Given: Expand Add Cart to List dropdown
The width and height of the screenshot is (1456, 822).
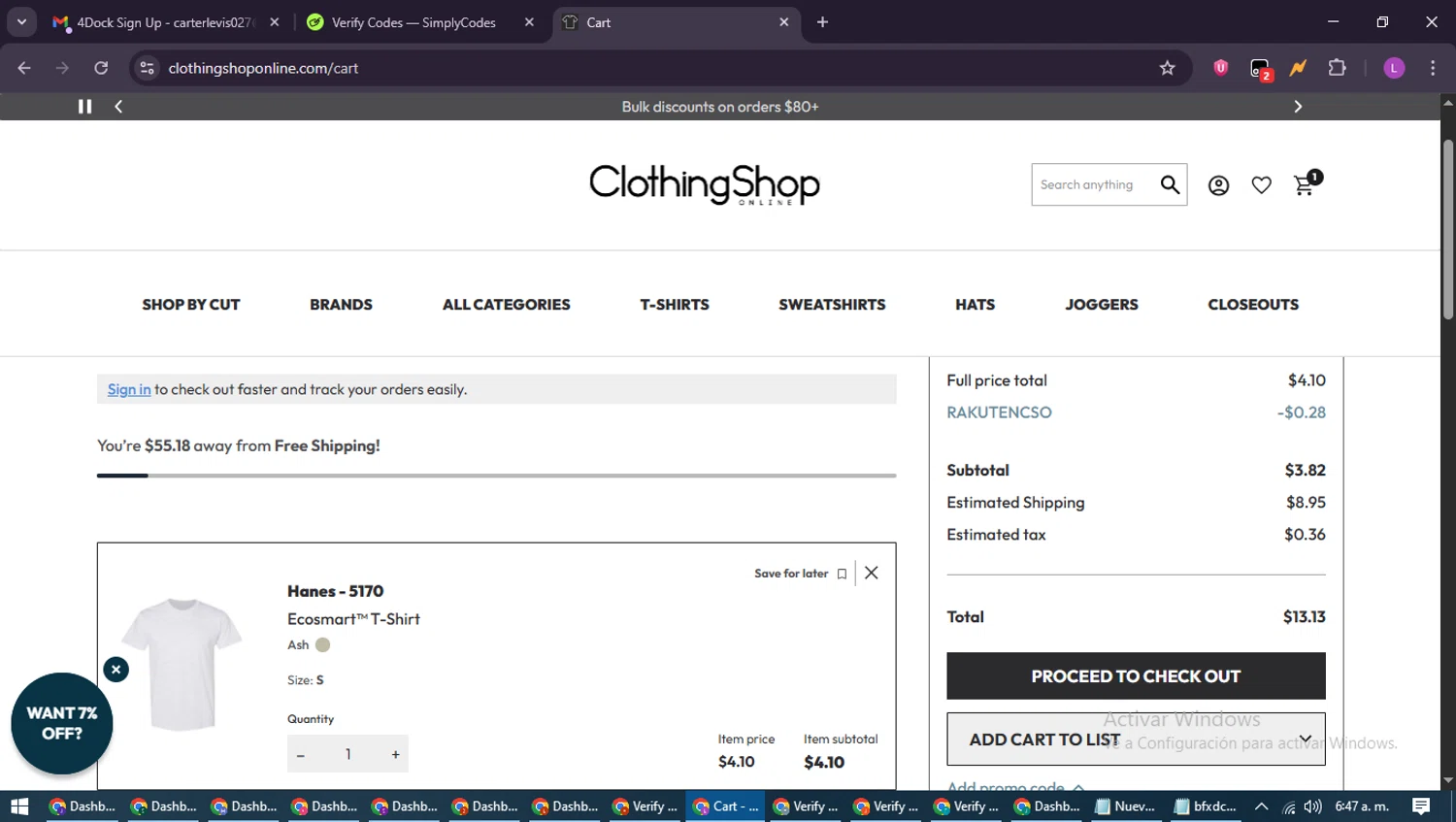Looking at the screenshot, I should point(1136,740).
